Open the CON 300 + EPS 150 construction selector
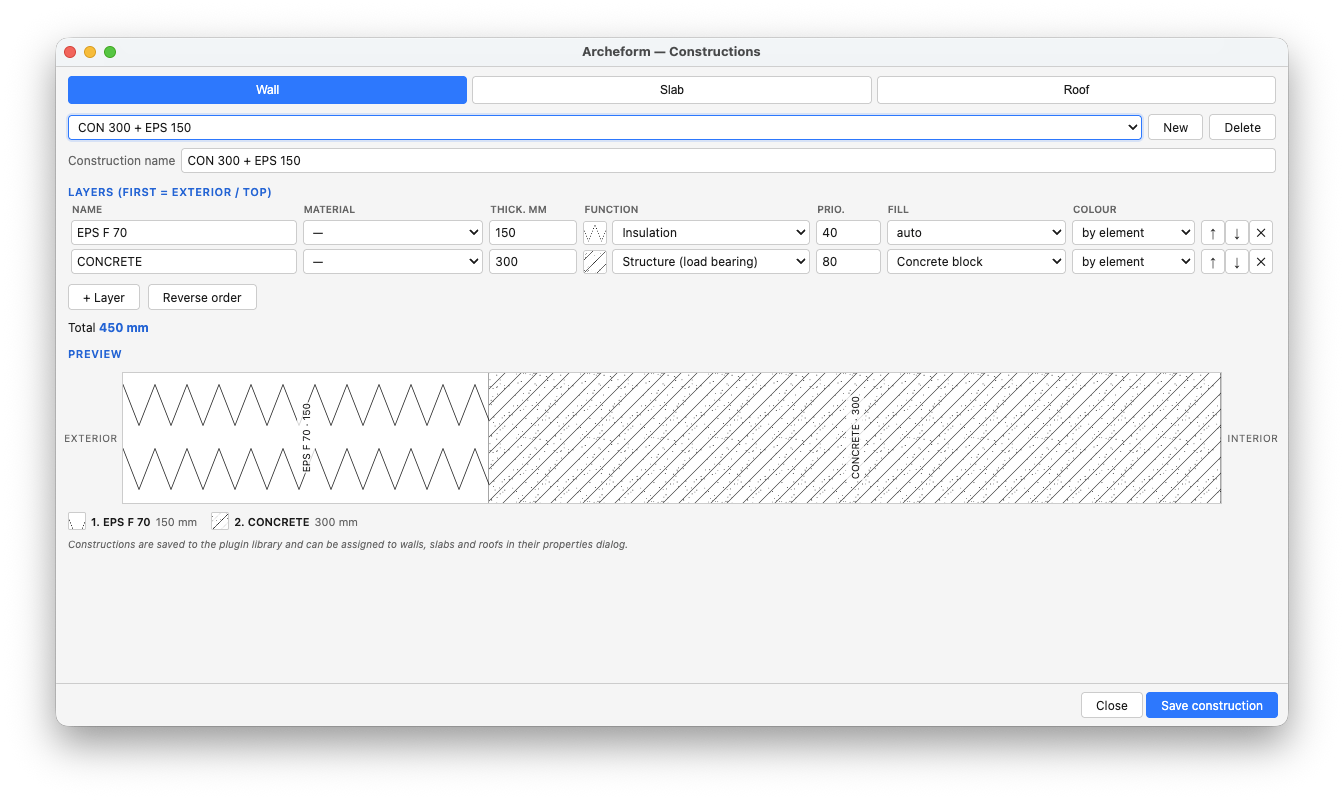 (605, 128)
